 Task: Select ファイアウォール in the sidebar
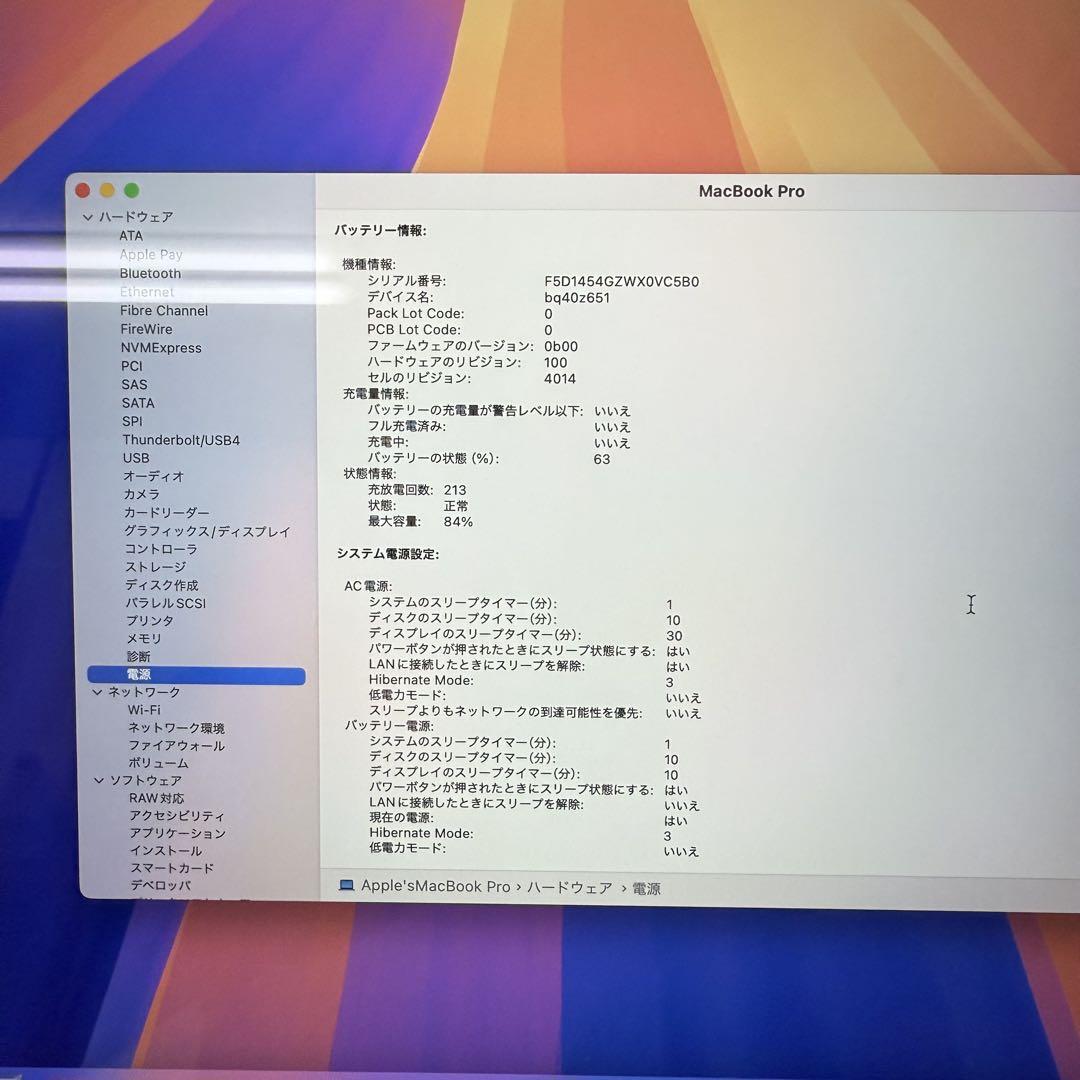176,745
